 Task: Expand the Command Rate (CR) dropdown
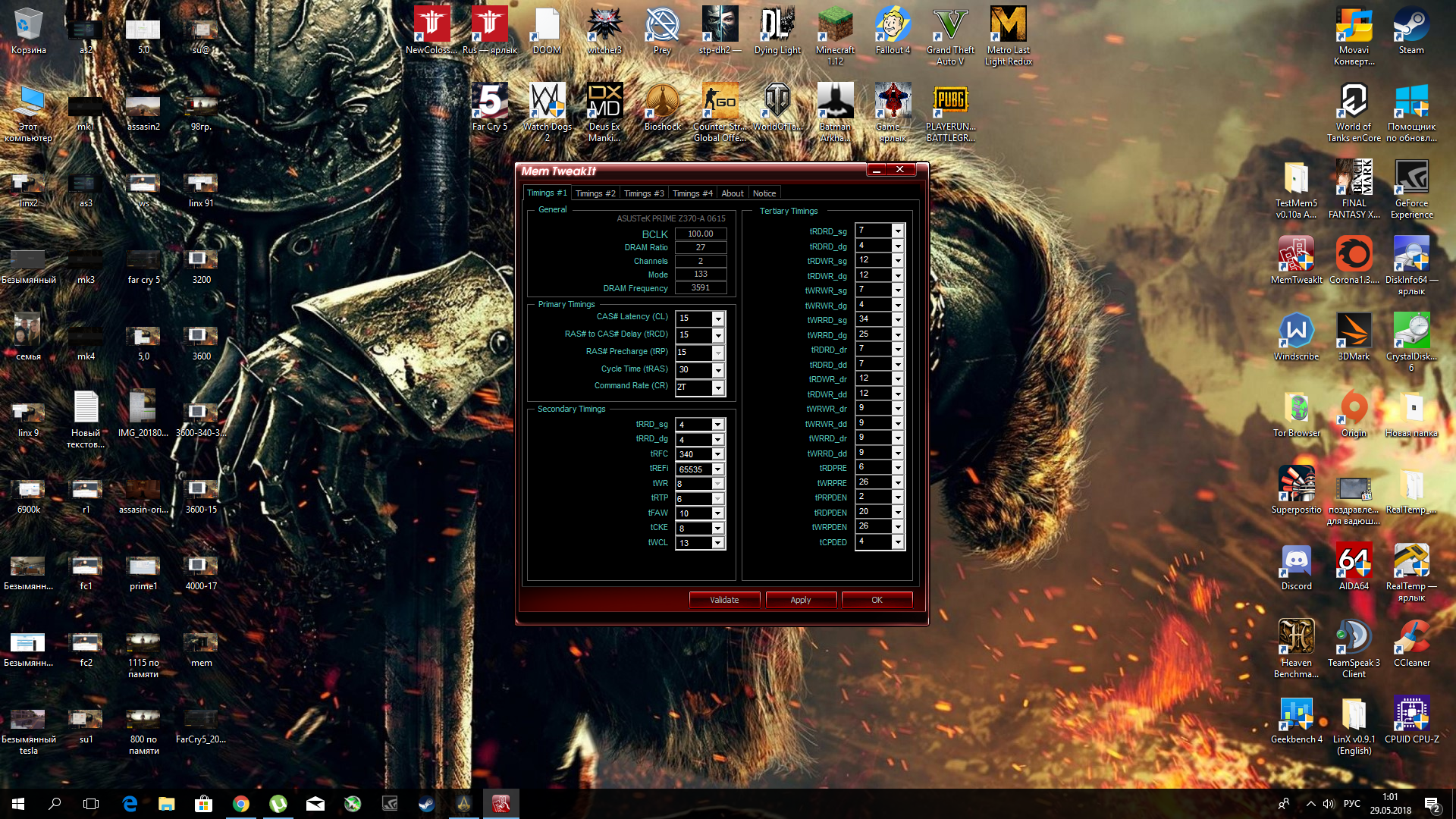point(717,388)
